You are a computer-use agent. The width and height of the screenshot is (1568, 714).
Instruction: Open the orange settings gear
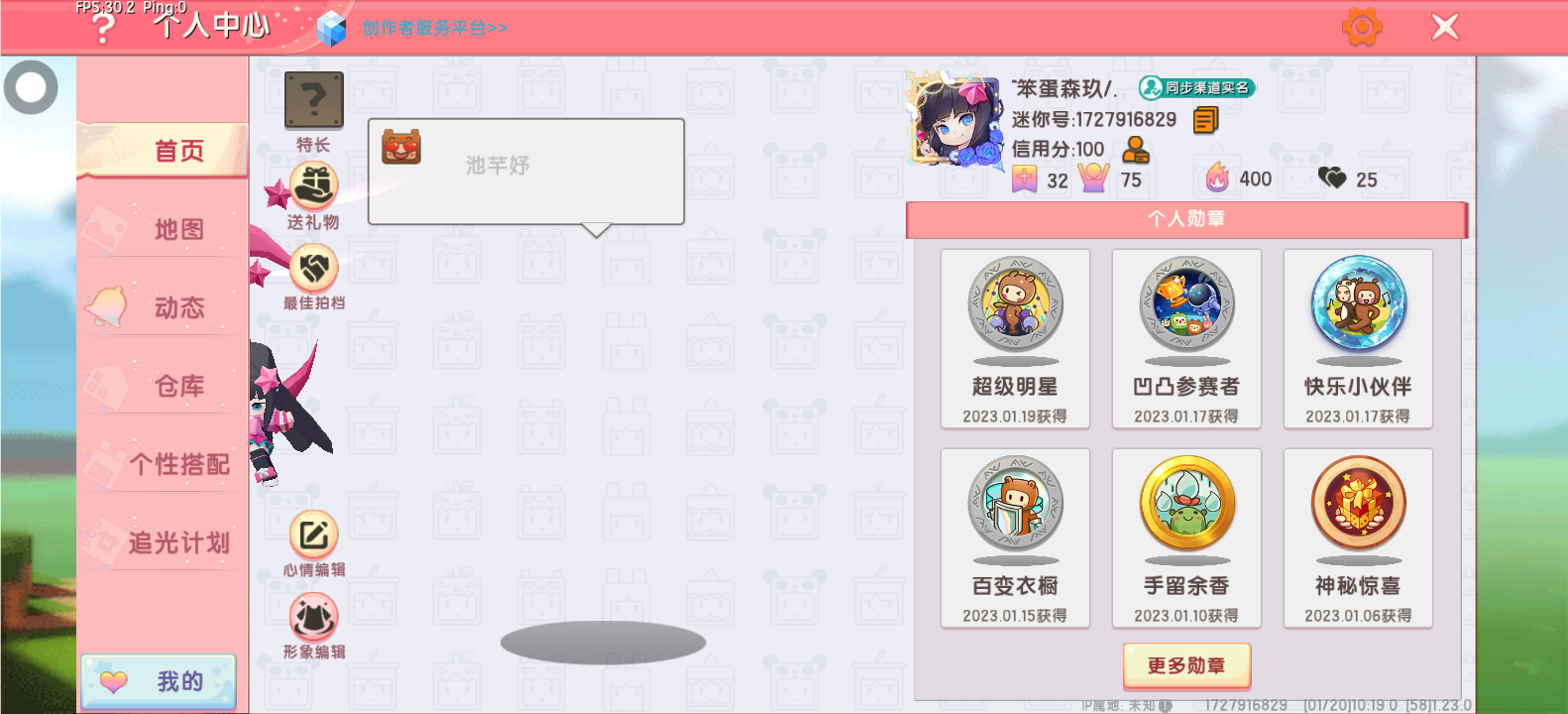[x=1362, y=27]
